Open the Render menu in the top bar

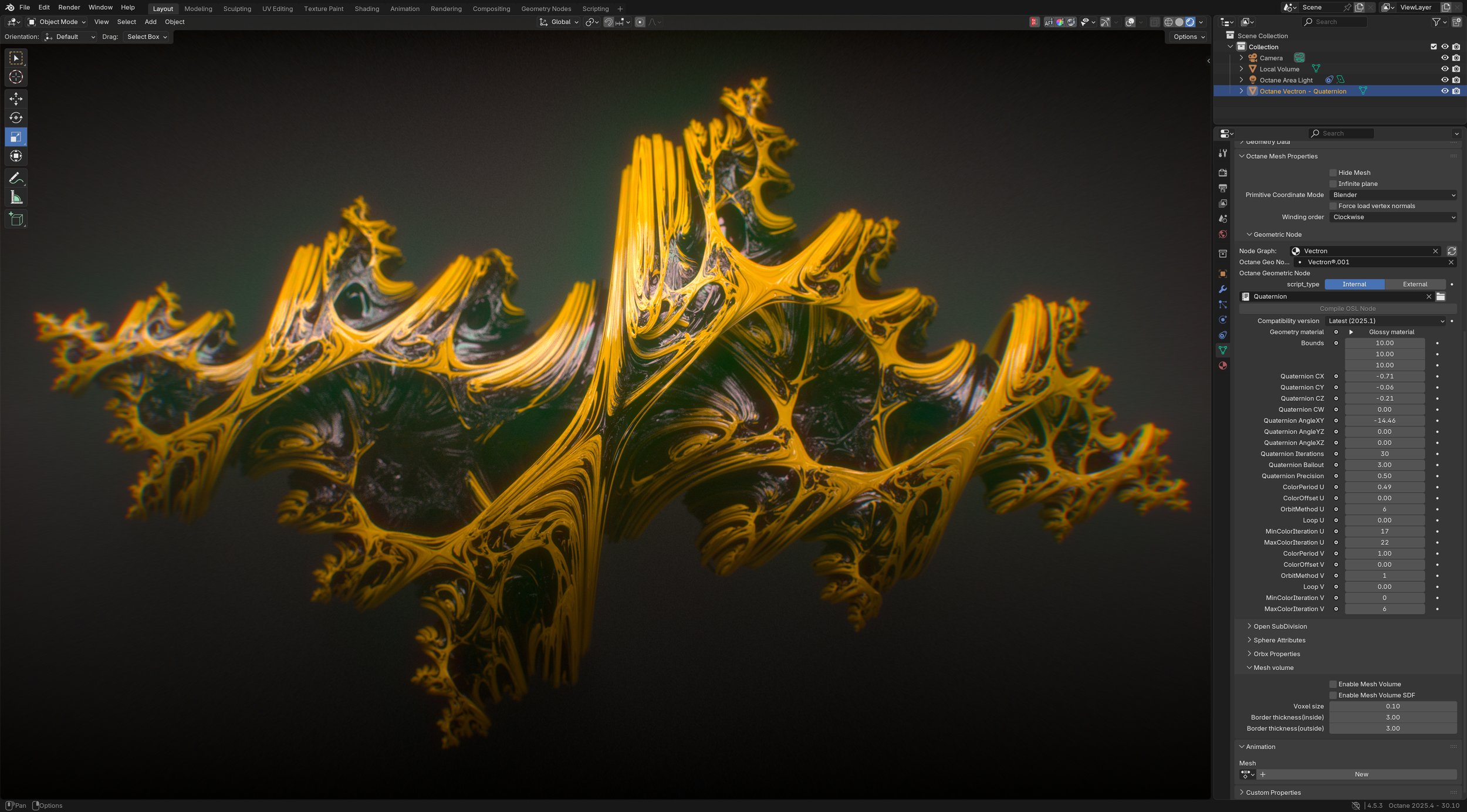pos(69,7)
